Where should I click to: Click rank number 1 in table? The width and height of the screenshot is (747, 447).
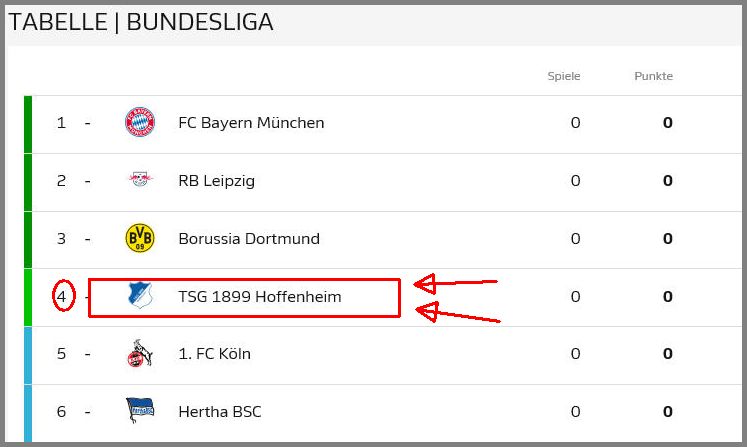pos(61,123)
